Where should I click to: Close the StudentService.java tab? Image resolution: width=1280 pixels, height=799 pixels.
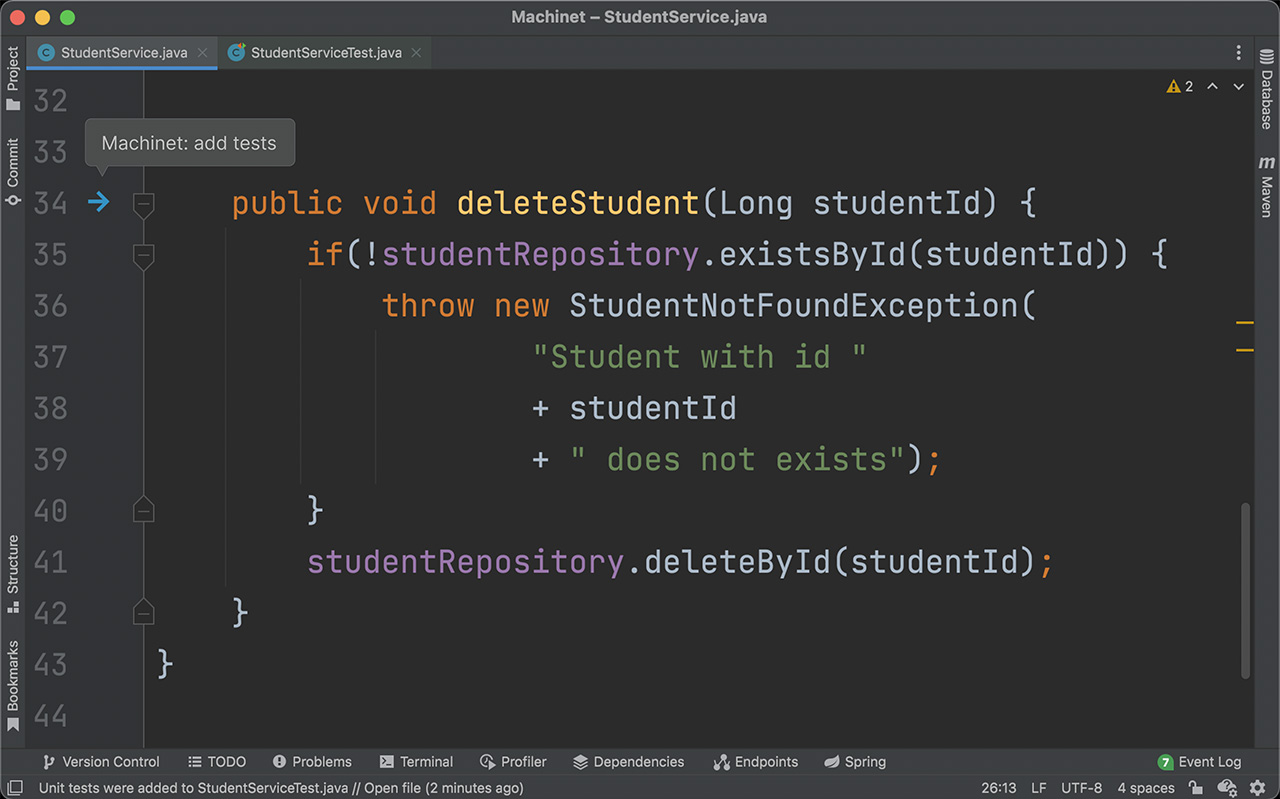(x=202, y=53)
